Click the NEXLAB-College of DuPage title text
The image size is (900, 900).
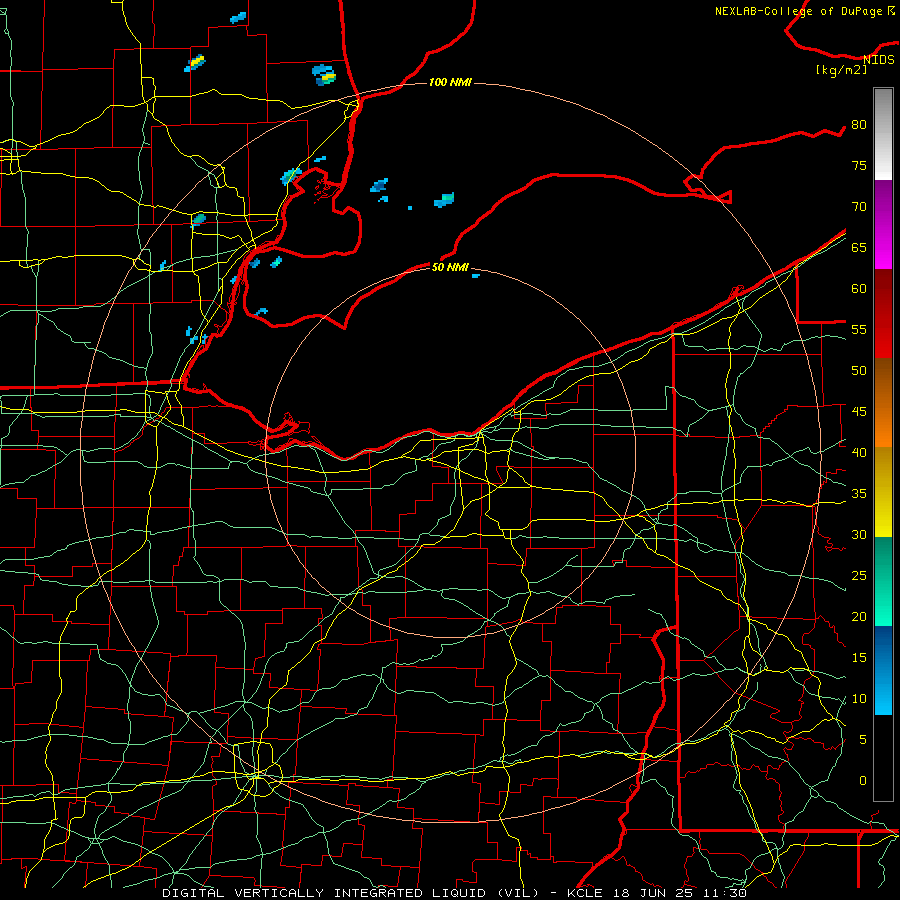799,11
